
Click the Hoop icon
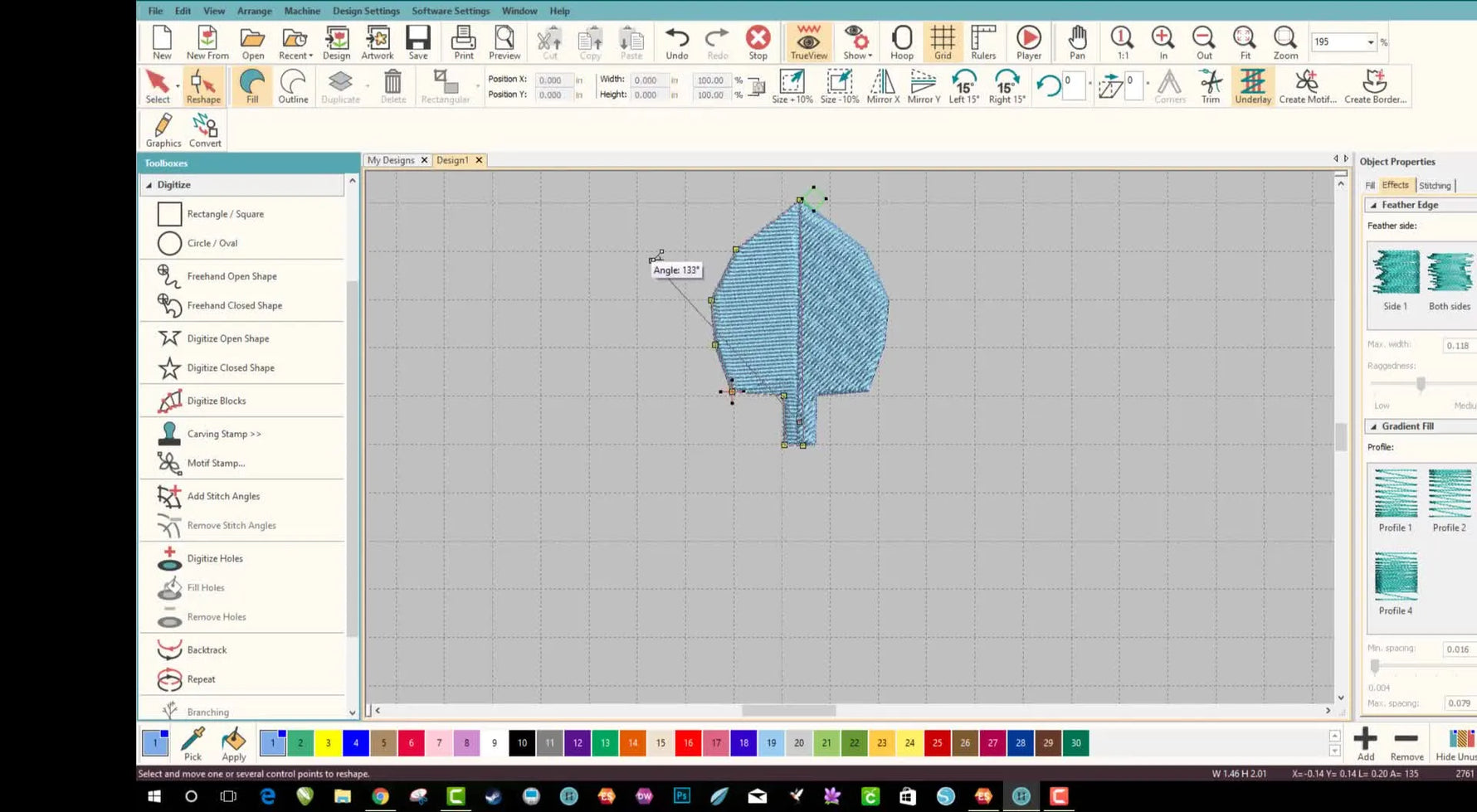[902, 42]
